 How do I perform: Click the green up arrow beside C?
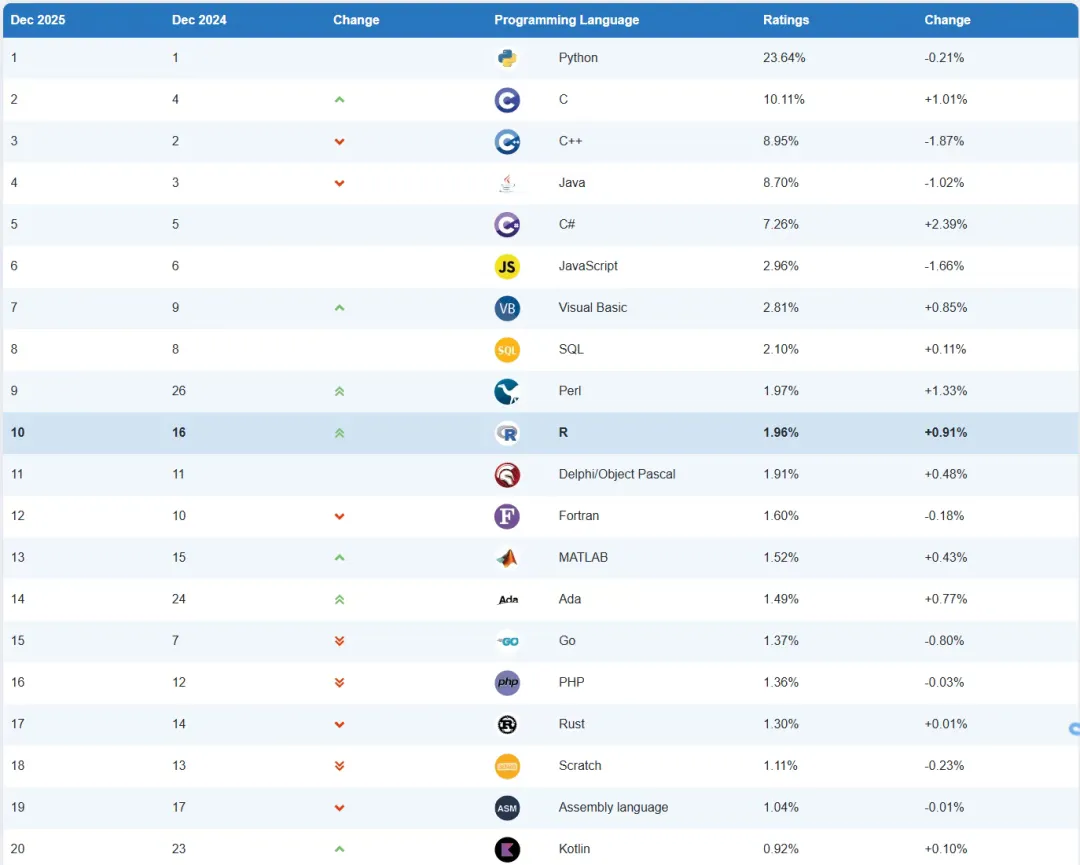point(339,100)
